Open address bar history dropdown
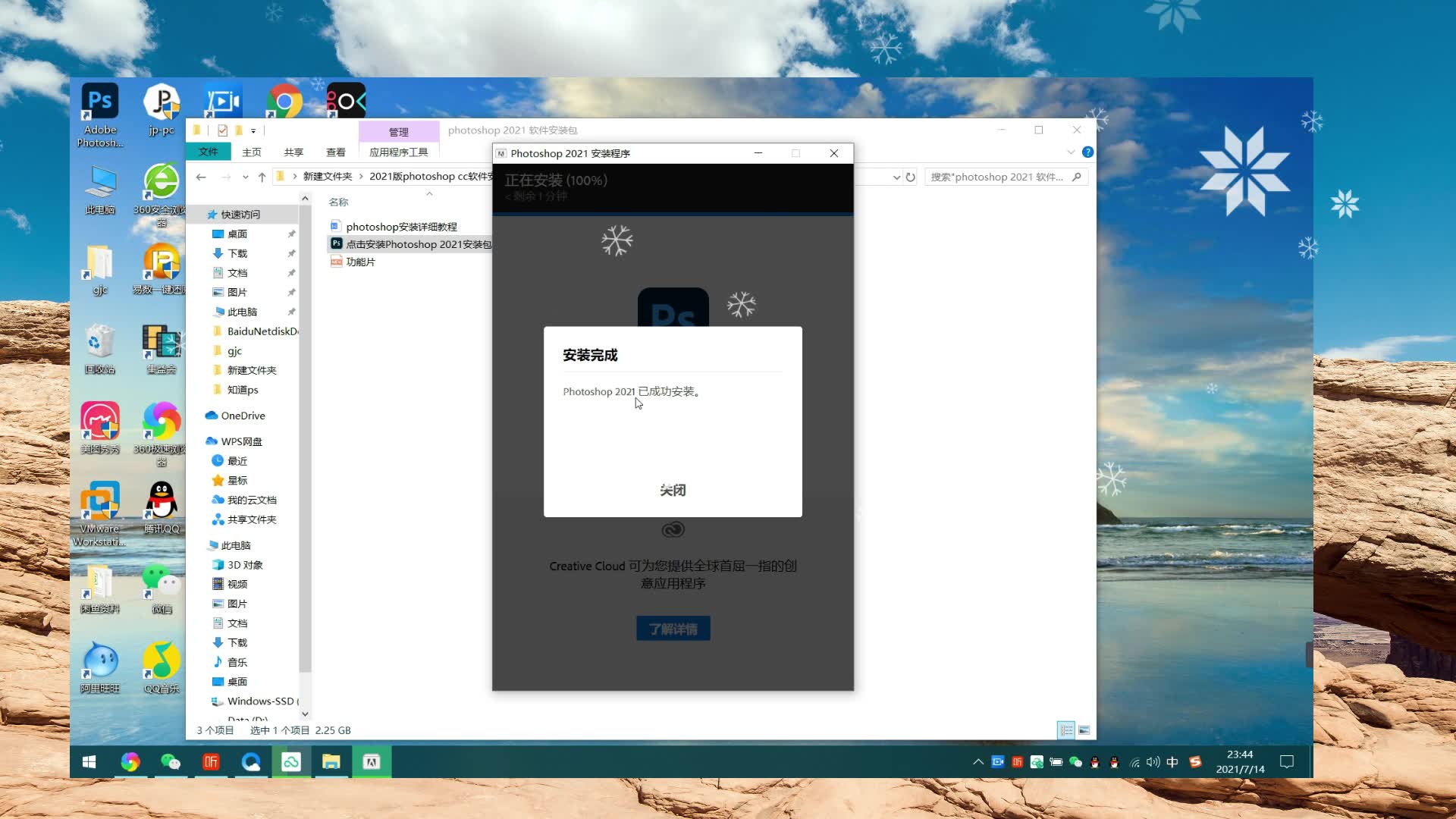Viewport: 1456px width, 819px height. tap(896, 177)
